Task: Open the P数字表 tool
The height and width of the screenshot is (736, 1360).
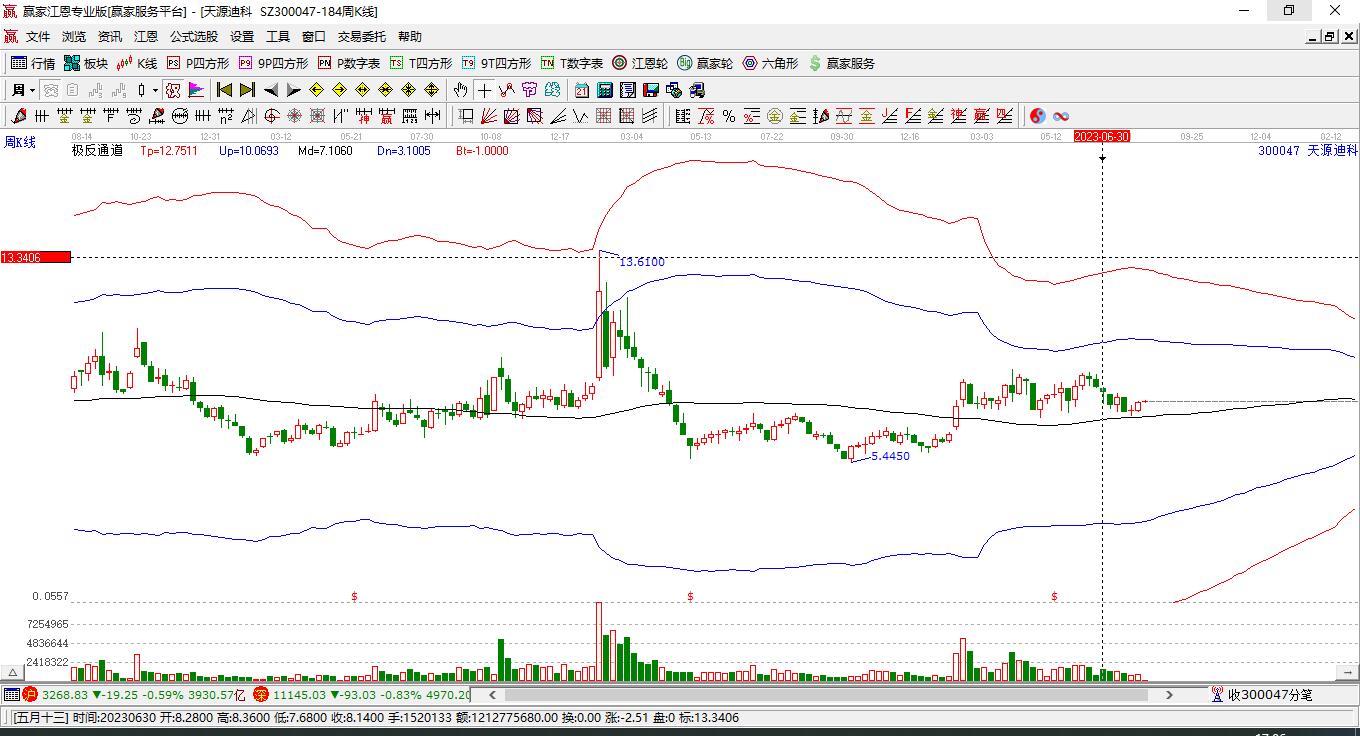Action: [x=349, y=63]
